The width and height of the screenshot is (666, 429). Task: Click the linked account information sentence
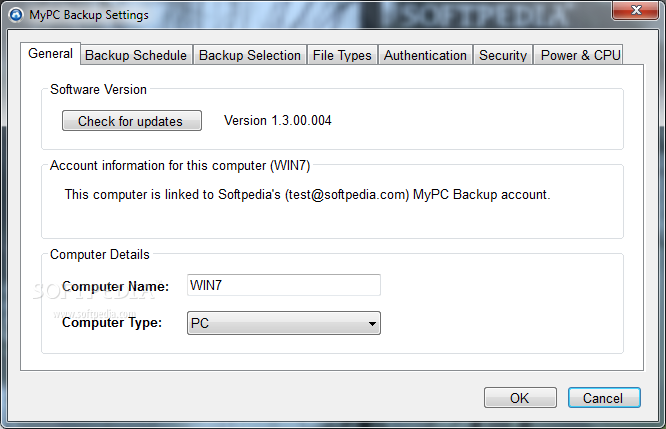pos(307,194)
